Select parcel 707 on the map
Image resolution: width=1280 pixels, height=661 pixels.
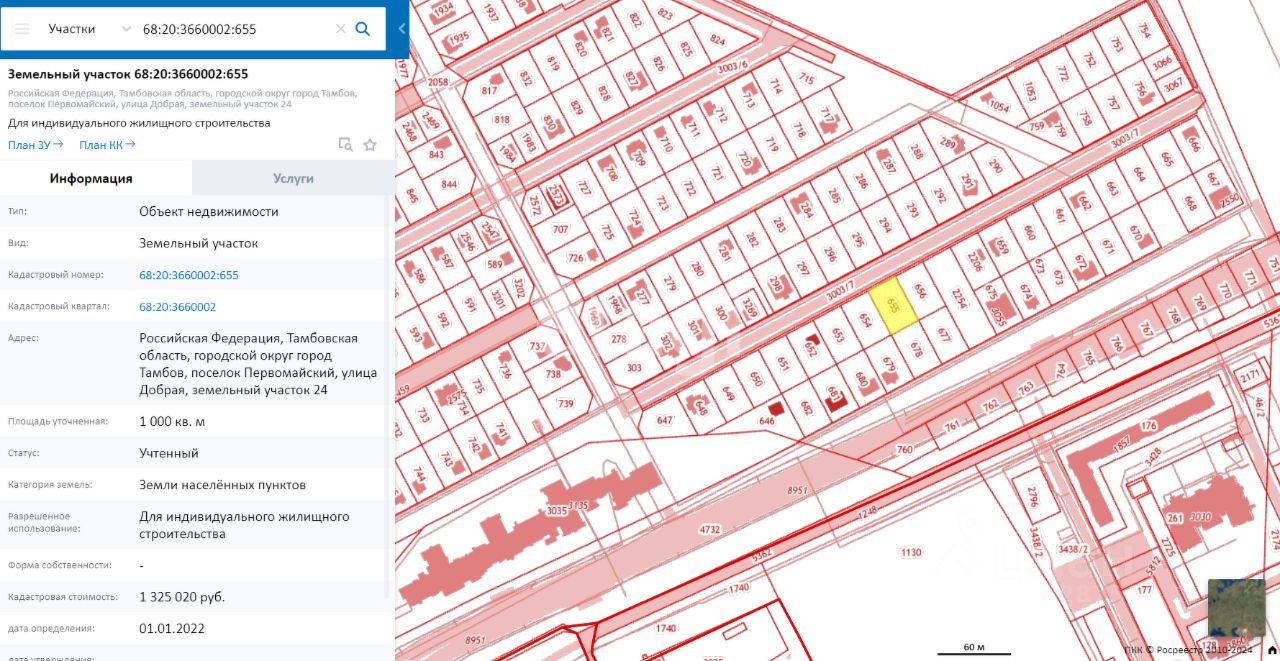click(x=560, y=230)
